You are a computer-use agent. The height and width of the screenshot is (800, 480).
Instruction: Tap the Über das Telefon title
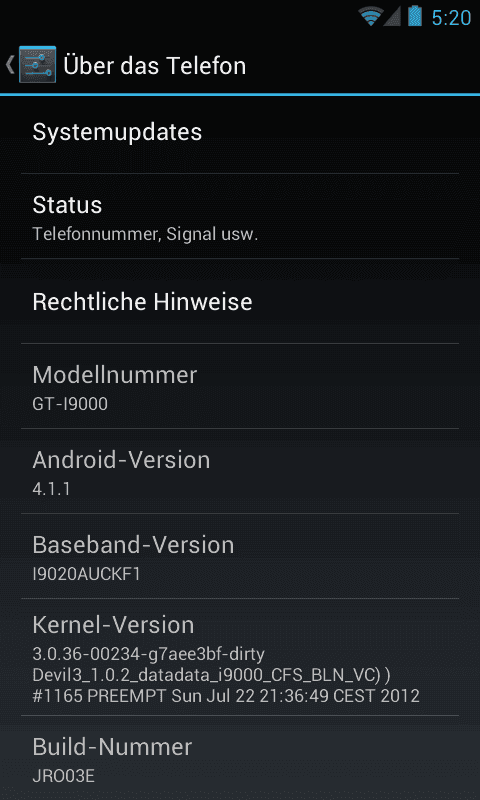point(155,66)
